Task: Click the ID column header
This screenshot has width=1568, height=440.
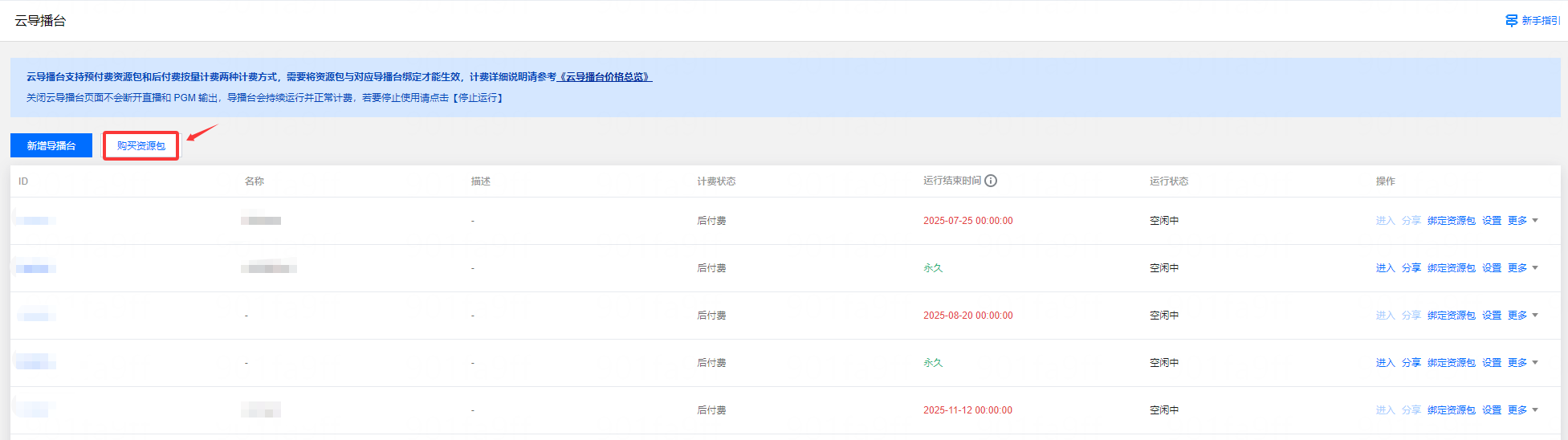Action: [x=23, y=181]
